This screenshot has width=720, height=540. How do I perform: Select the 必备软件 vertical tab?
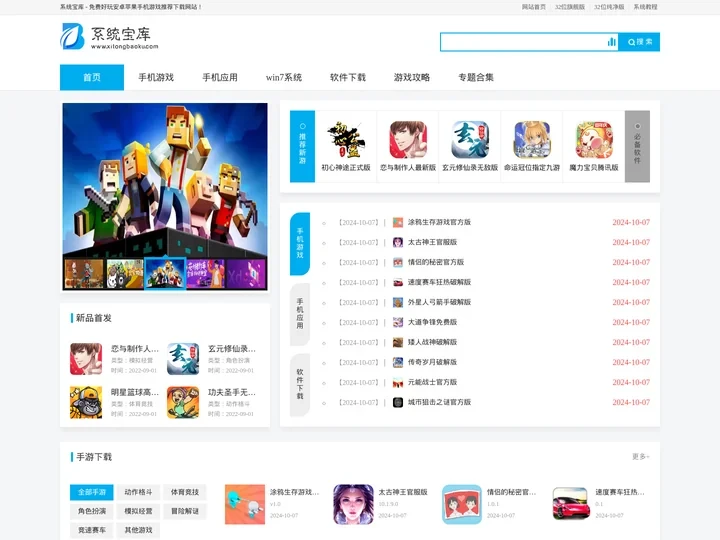point(637,146)
